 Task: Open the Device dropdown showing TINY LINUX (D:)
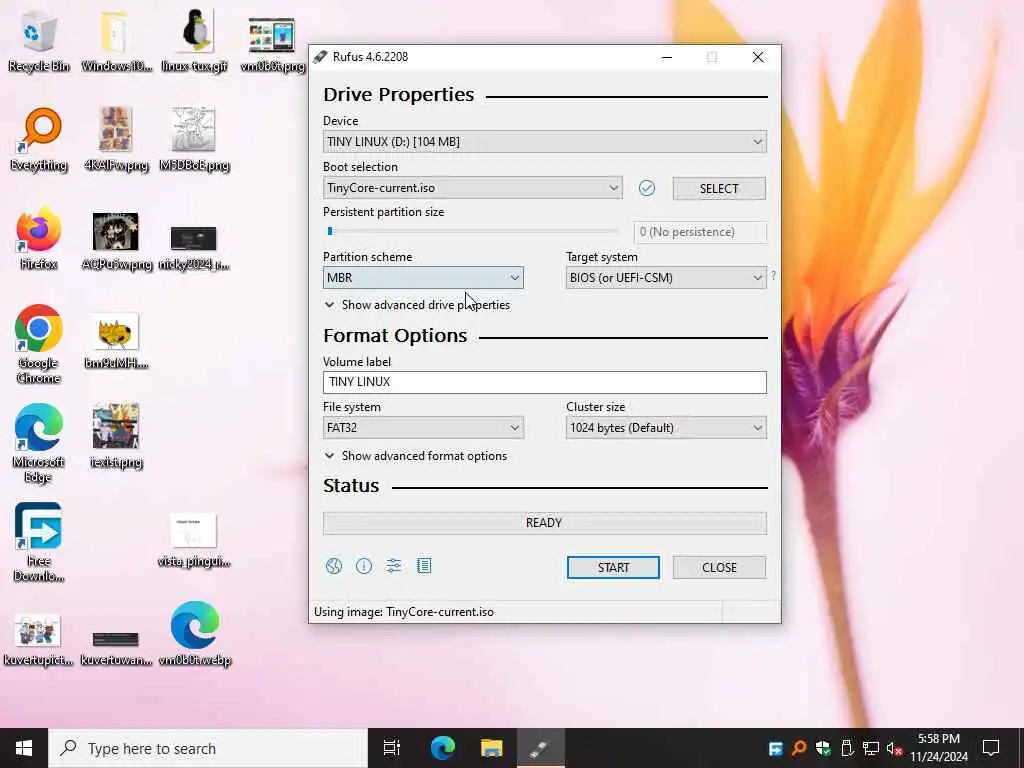coord(545,142)
